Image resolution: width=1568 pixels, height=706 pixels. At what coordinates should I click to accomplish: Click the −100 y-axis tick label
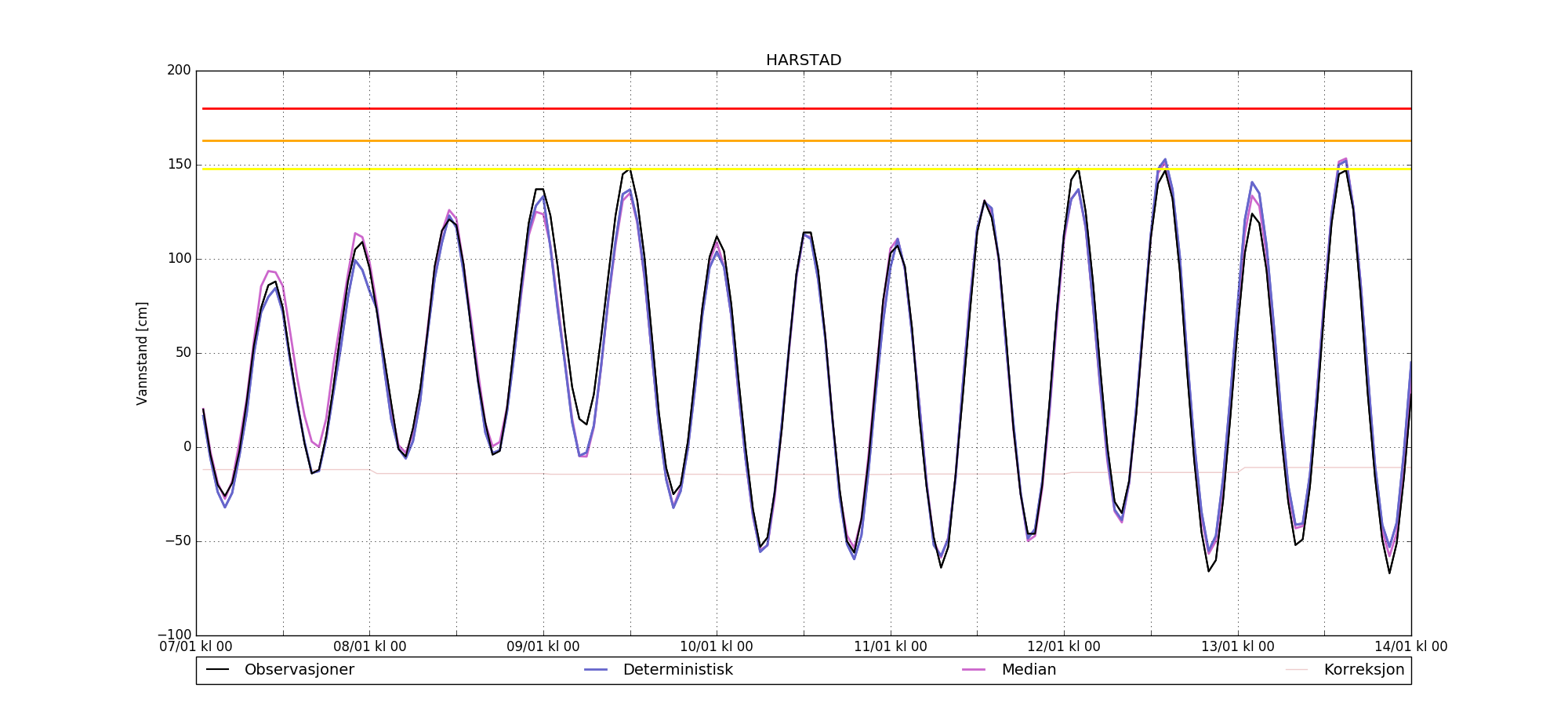click(174, 635)
